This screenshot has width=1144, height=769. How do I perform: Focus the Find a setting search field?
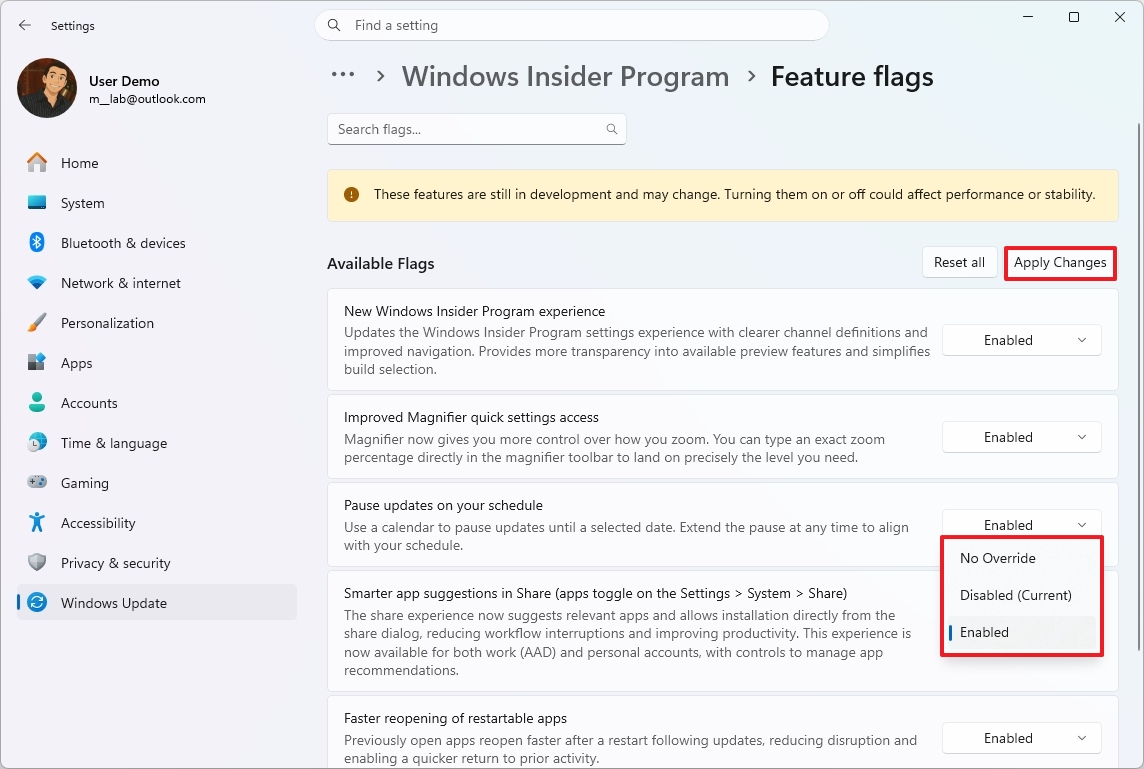[x=572, y=26]
